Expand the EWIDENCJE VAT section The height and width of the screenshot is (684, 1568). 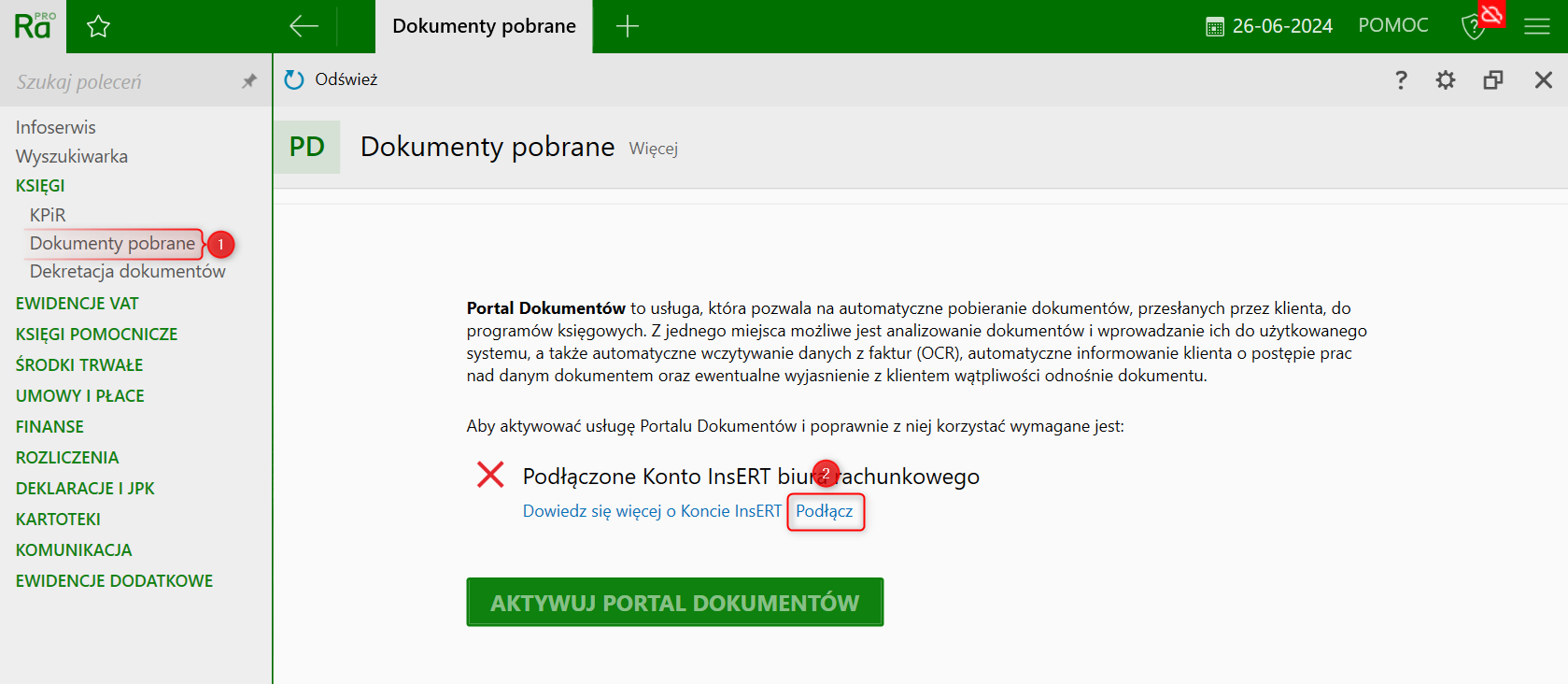[77, 304]
